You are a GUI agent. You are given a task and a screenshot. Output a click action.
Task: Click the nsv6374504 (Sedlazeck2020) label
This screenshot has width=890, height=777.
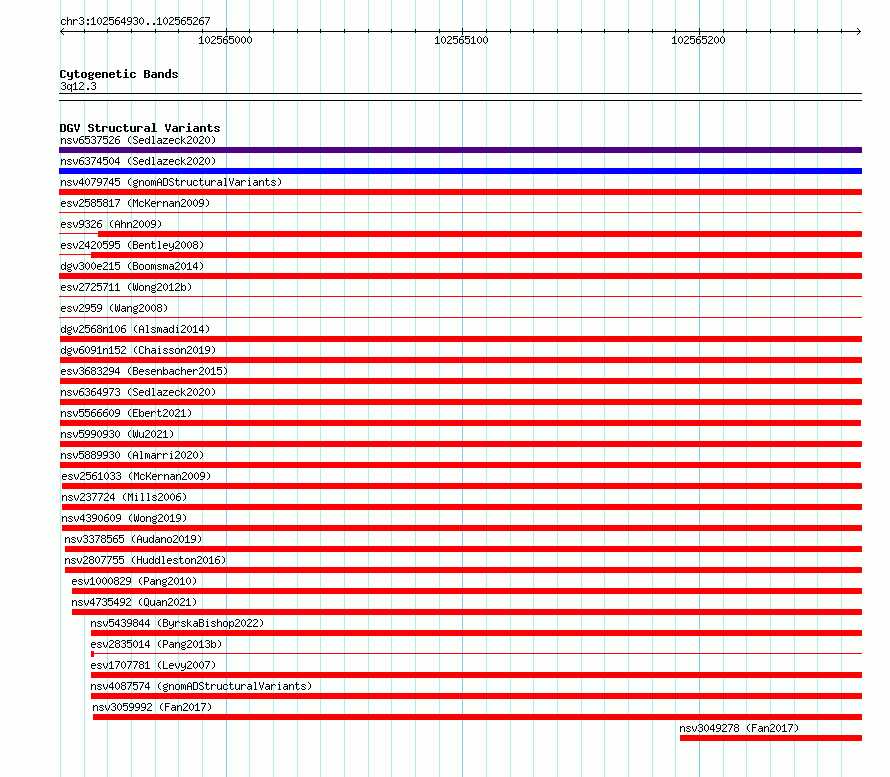pos(138,161)
